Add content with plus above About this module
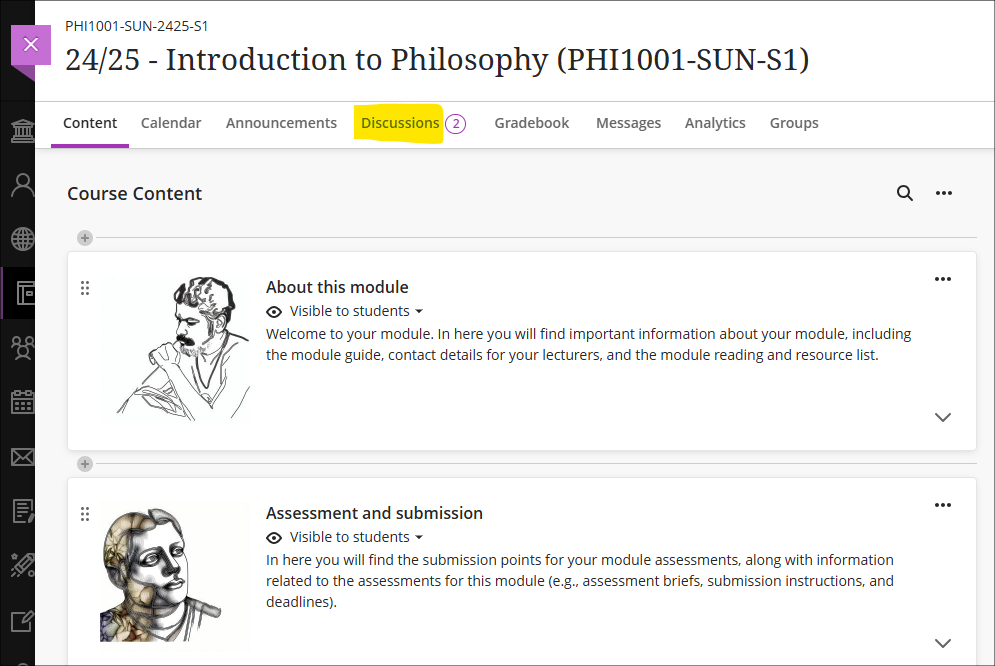Image resolution: width=995 pixels, height=666 pixels. point(85,238)
